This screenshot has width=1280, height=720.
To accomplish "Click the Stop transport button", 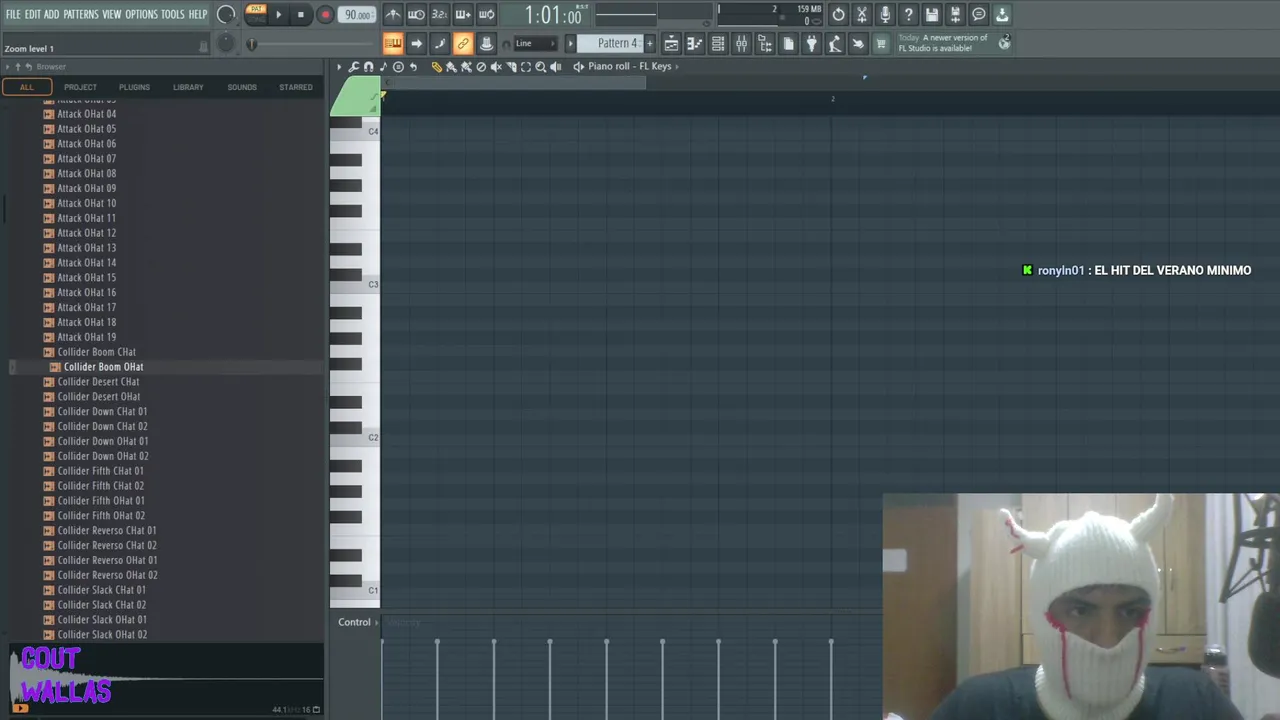I will [301, 15].
